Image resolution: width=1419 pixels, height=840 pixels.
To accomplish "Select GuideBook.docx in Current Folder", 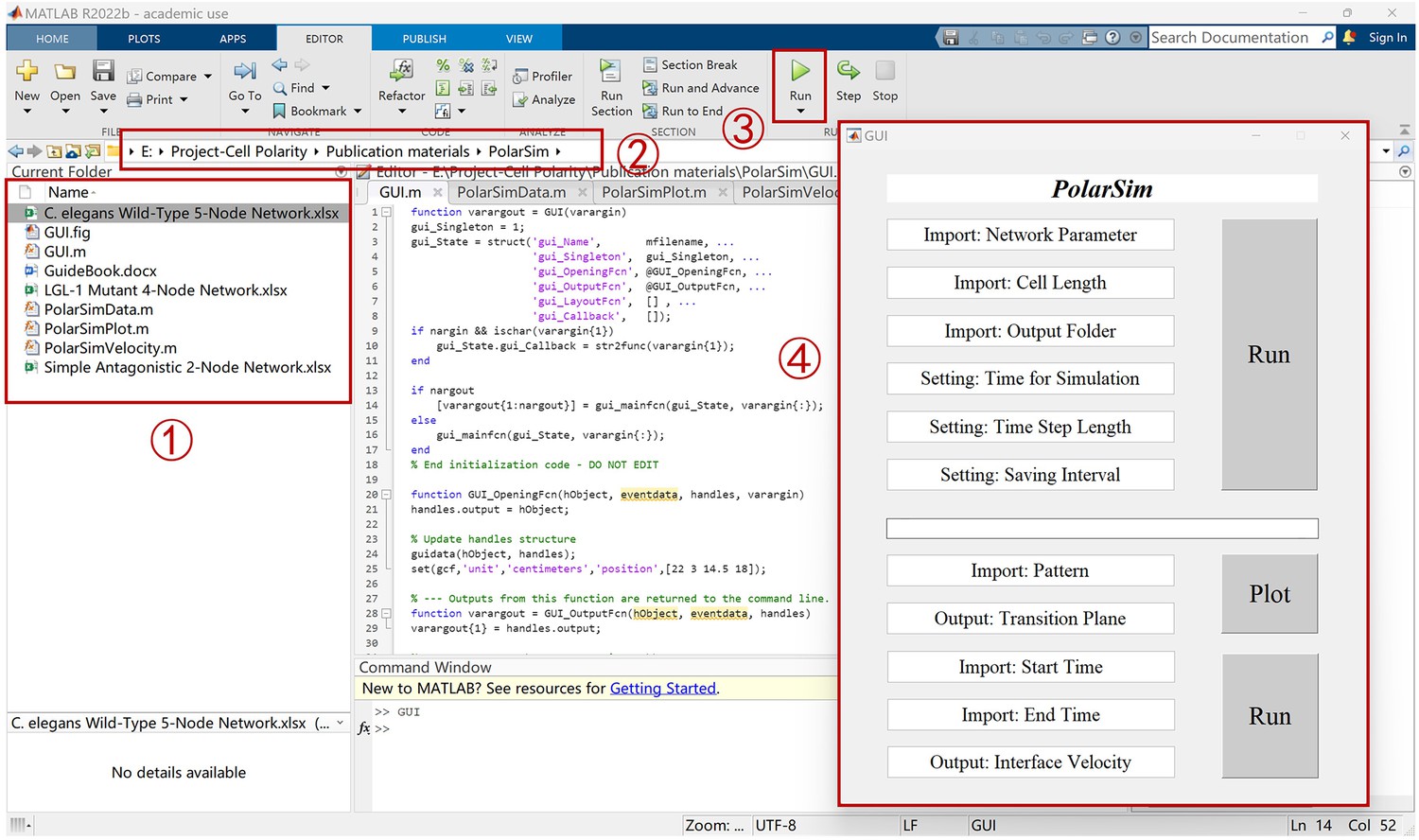I will coord(100,271).
